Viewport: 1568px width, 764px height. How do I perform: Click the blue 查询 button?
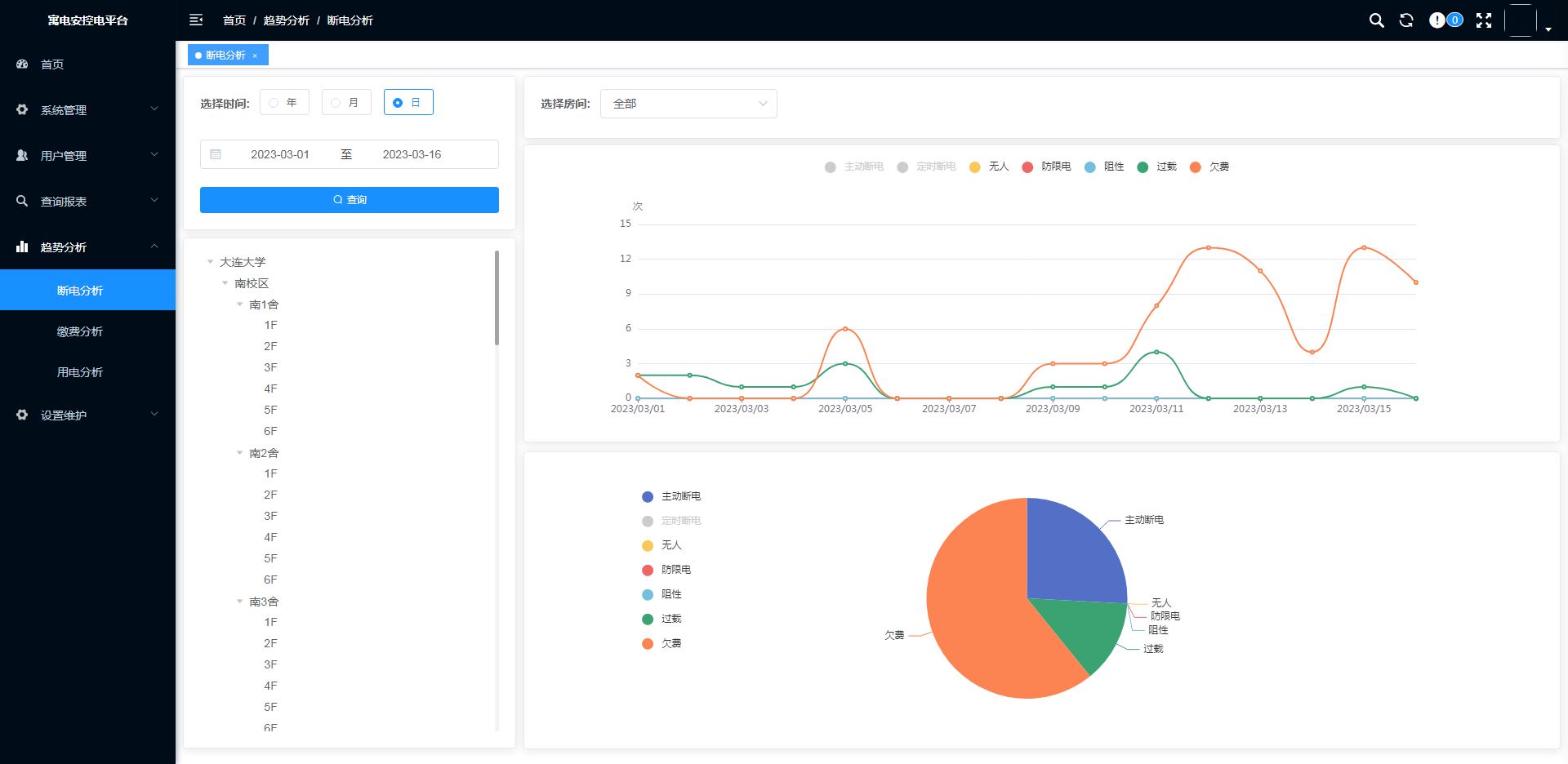pyautogui.click(x=350, y=200)
